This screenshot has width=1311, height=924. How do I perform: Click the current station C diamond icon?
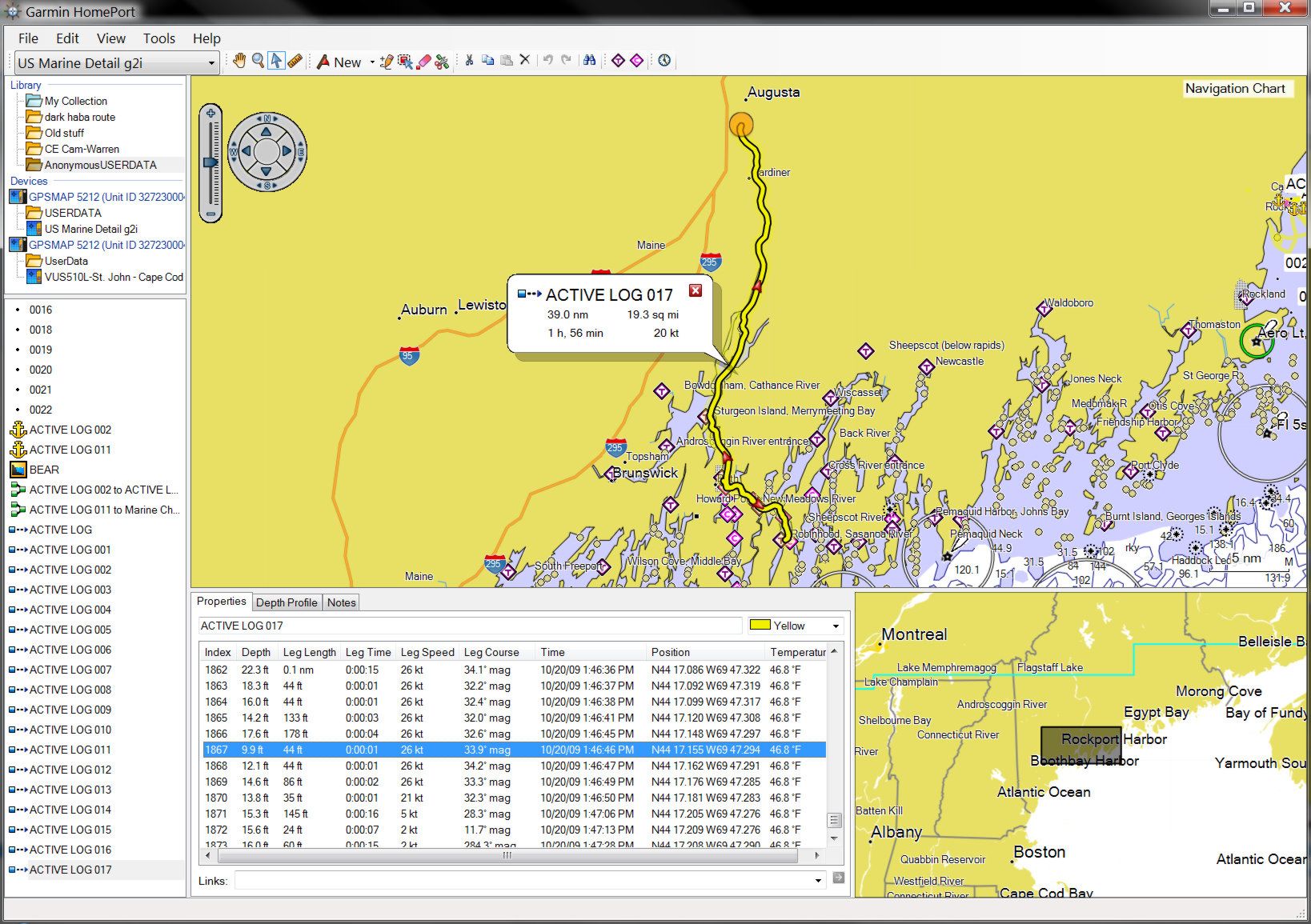click(636, 60)
